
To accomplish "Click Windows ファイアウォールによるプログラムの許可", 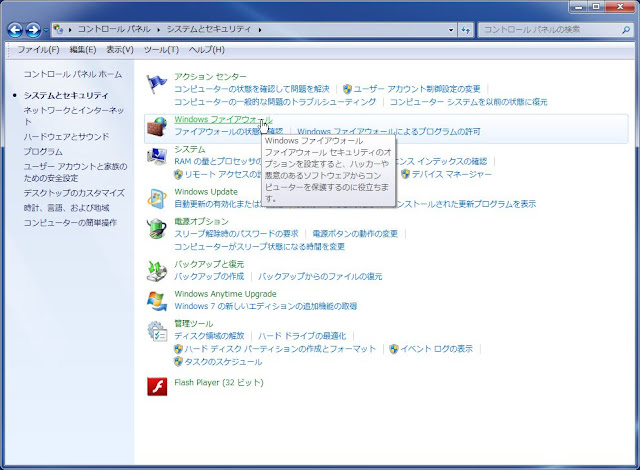I will click(x=389, y=132).
